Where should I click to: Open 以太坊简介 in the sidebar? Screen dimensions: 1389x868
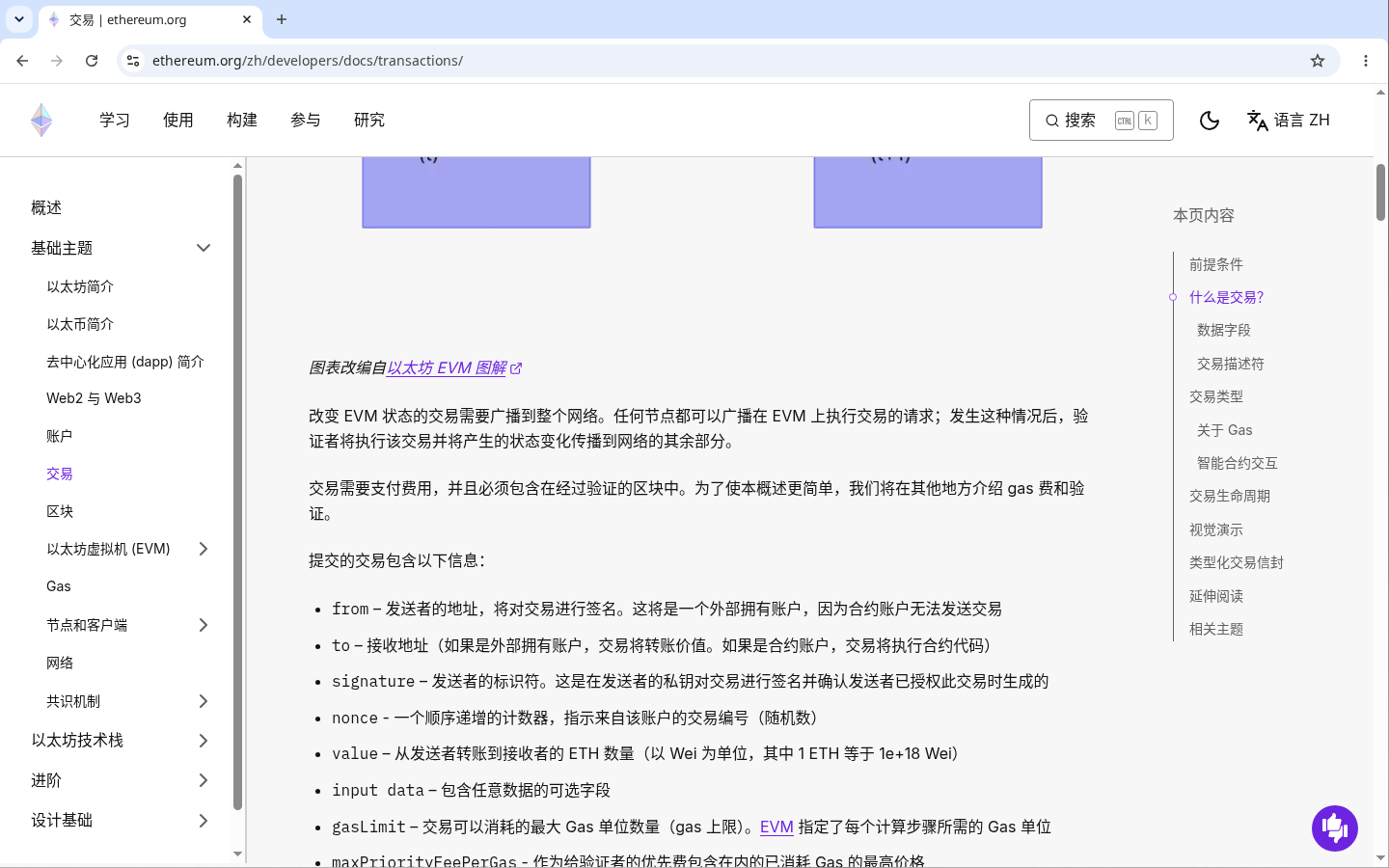tap(80, 286)
